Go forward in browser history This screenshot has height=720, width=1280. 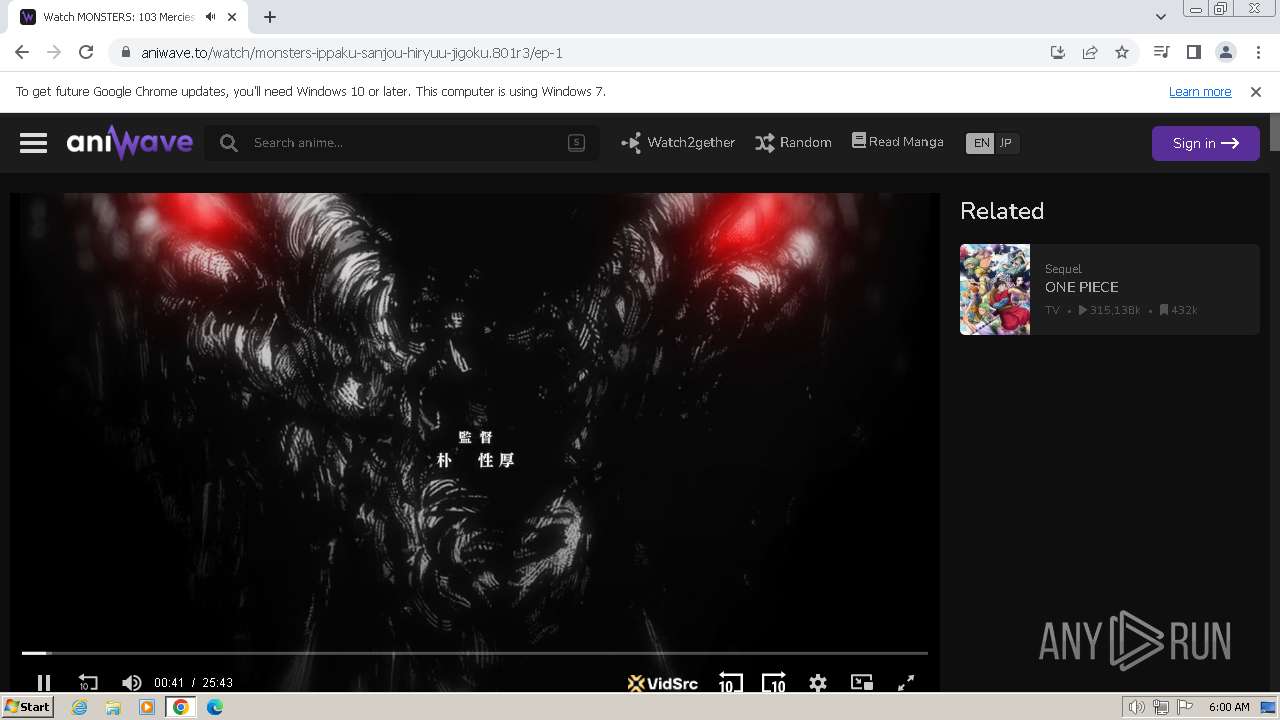click(x=54, y=52)
